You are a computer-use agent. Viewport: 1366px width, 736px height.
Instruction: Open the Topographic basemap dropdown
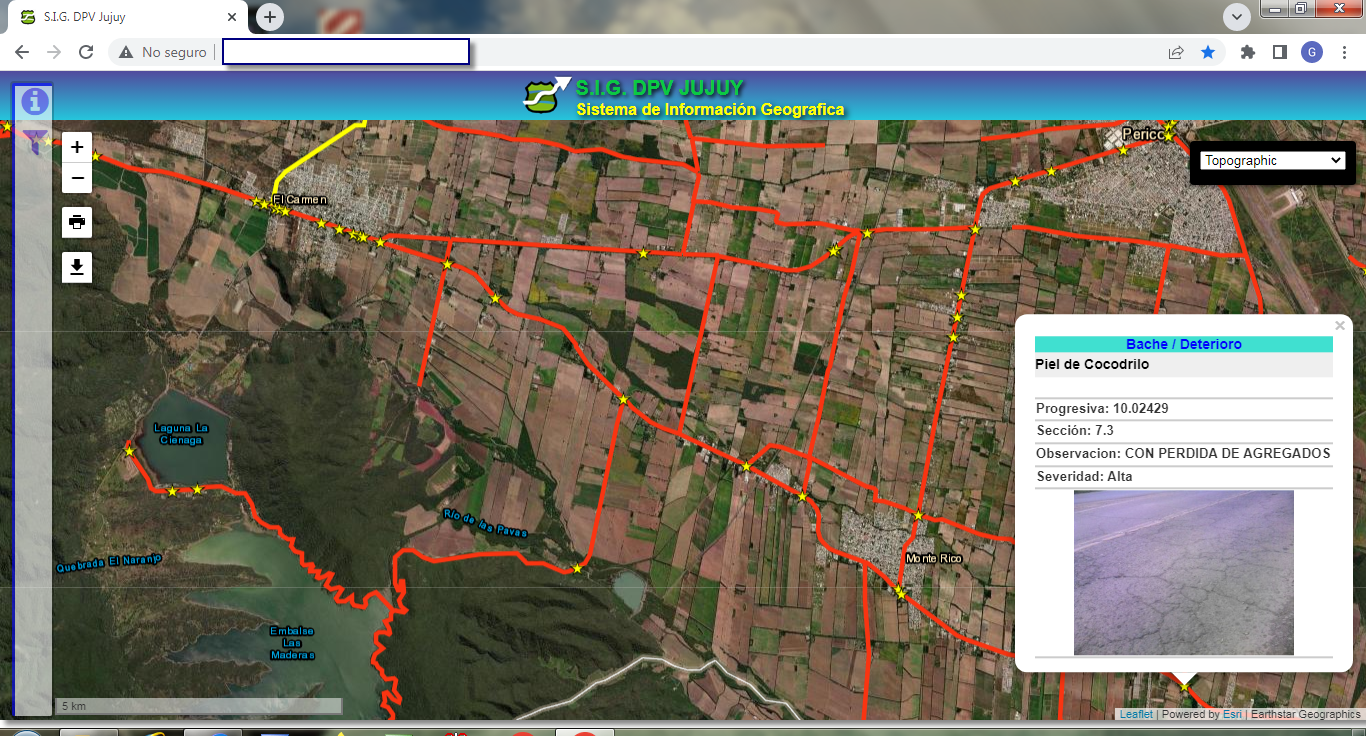coord(1272,160)
